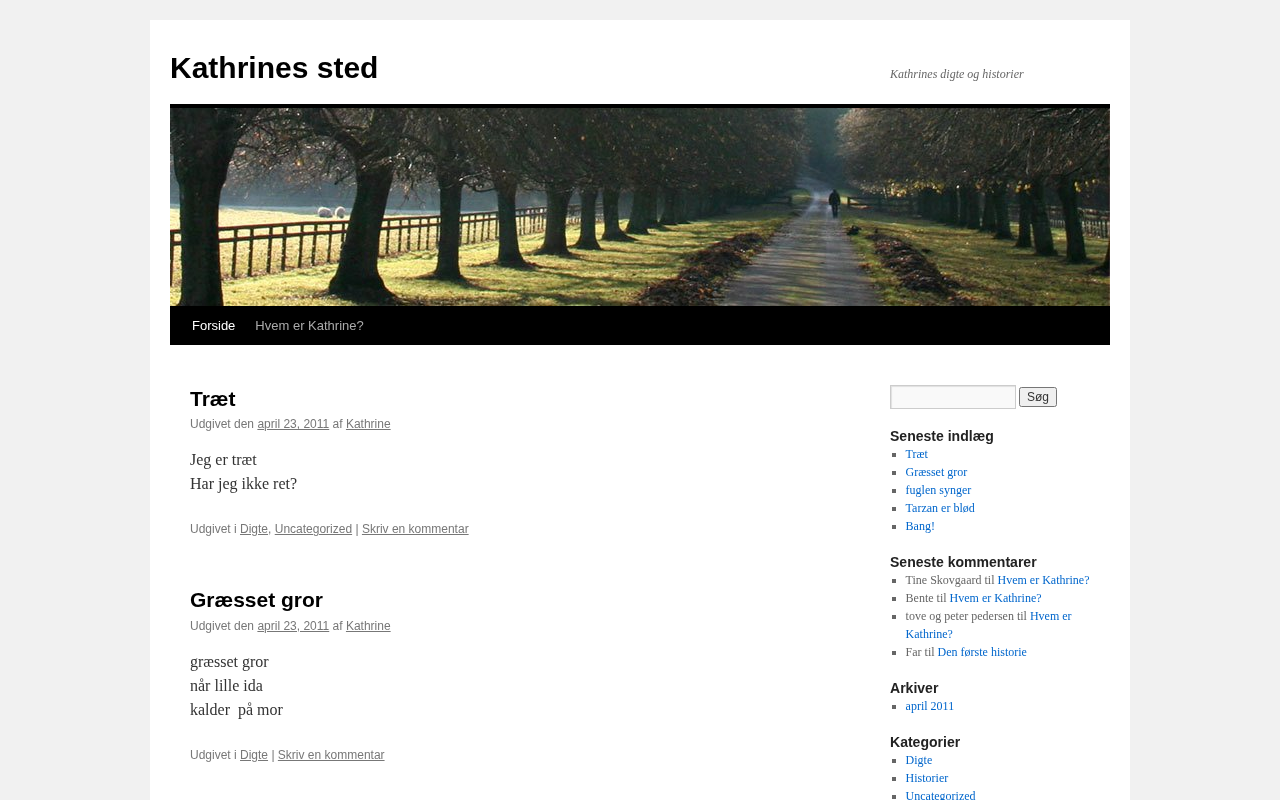The width and height of the screenshot is (1280, 800).
Task: Open Græsset gror in Seneste indlæg list
Action: coord(936,472)
